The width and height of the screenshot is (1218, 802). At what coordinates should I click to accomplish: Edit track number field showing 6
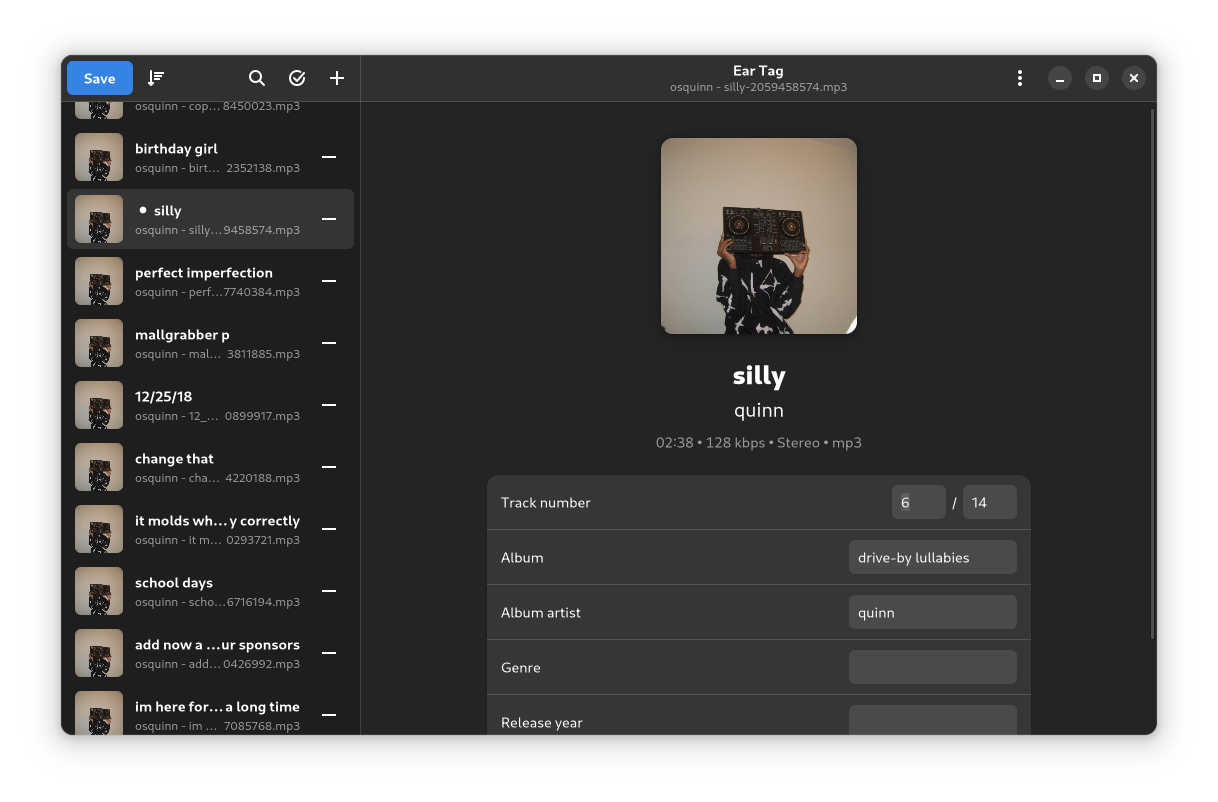pos(918,502)
